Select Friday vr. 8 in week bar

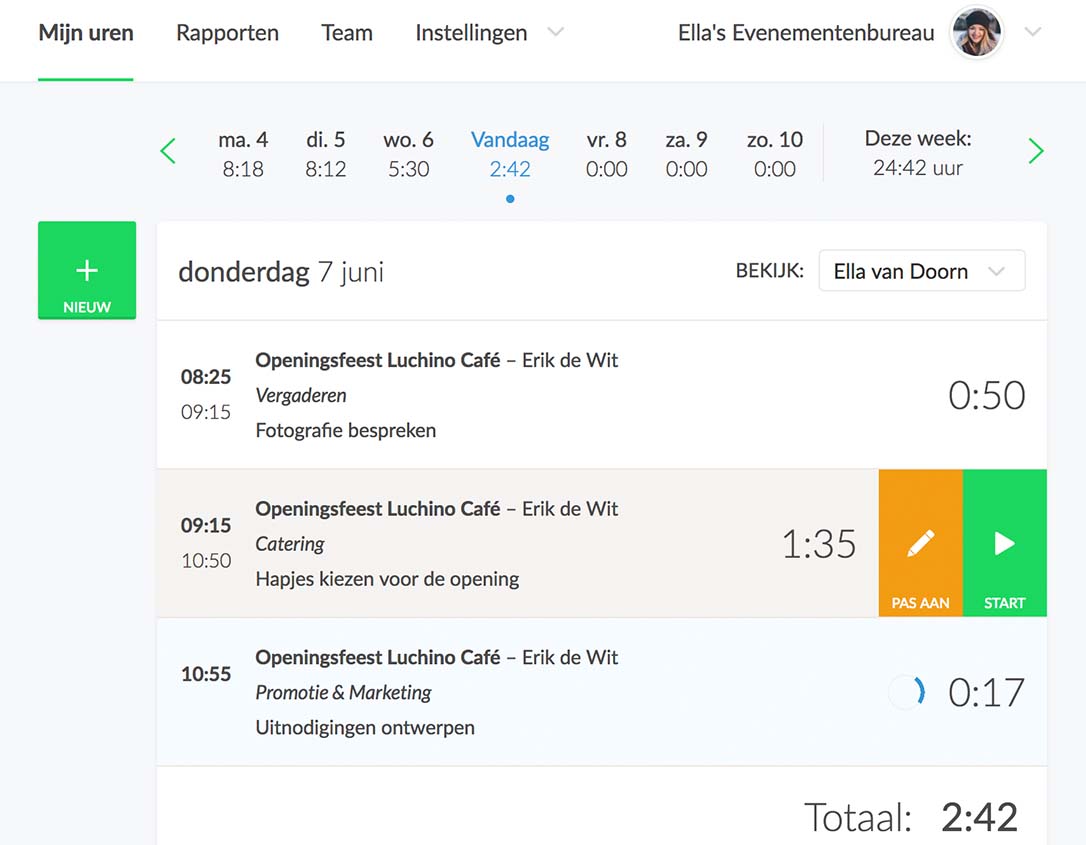[x=606, y=154]
